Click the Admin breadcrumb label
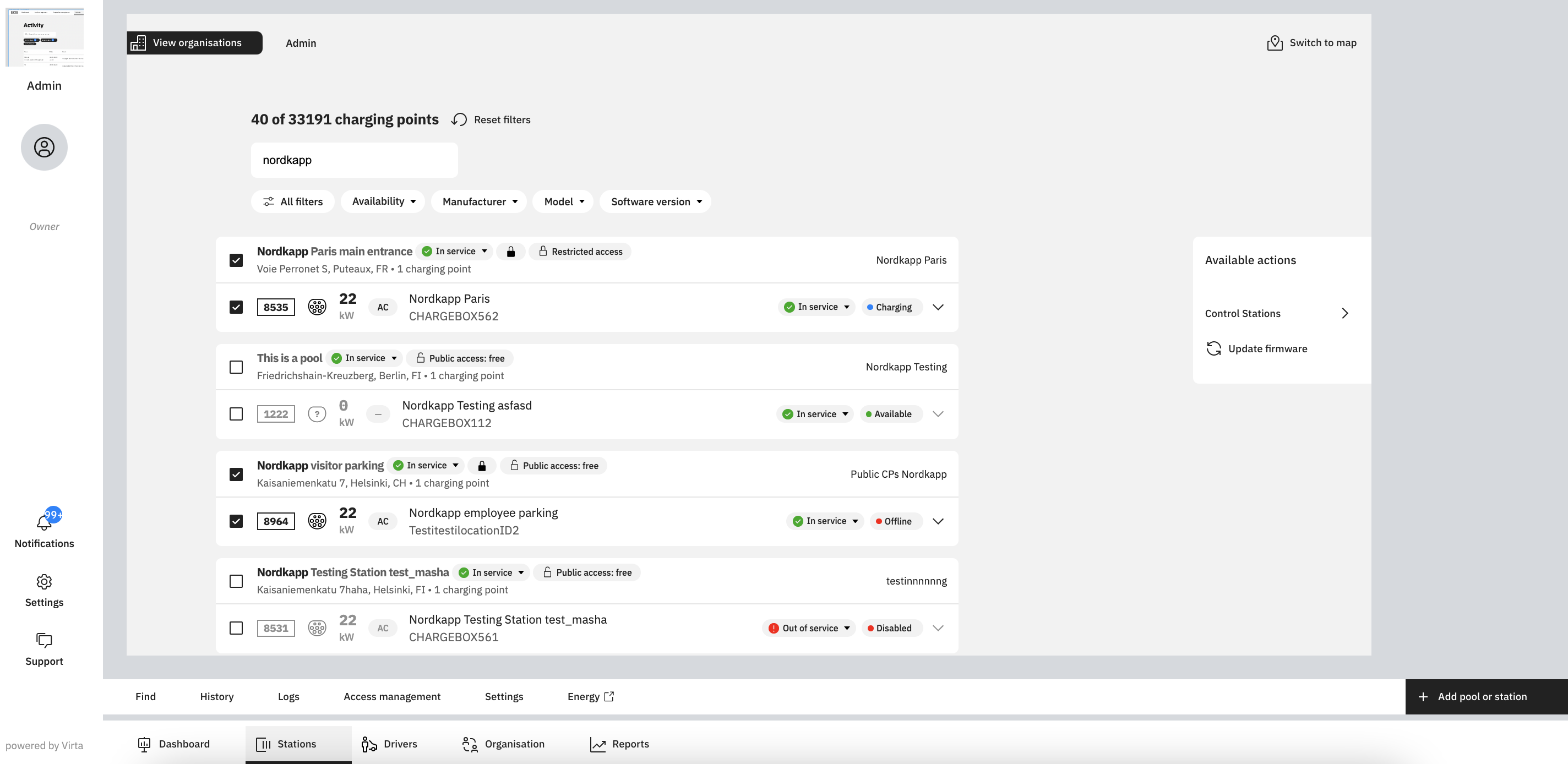The image size is (1568, 764). [x=301, y=42]
